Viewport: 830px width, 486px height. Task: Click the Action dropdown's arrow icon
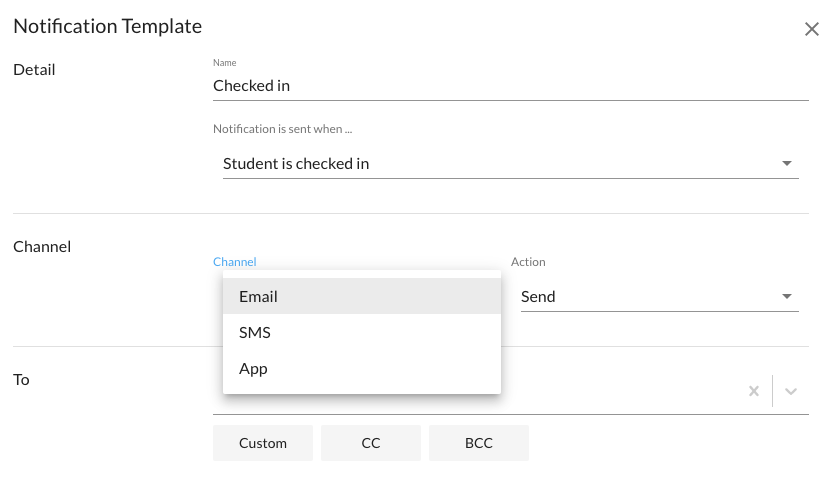click(786, 297)
